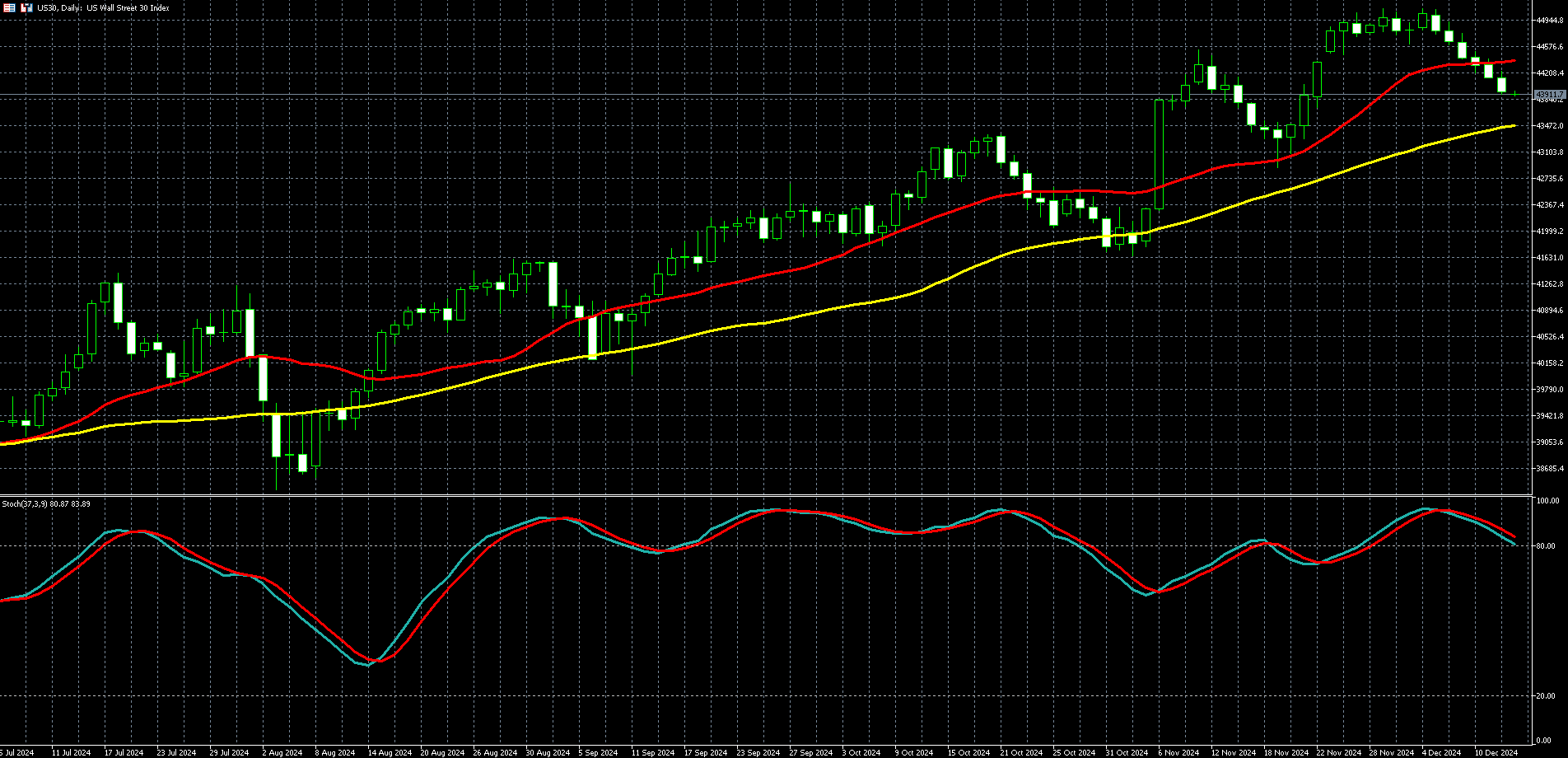This screenshot has height=758, width=1568.
Task: Select the 2 Aug 2024 date label
Action: 282,752
